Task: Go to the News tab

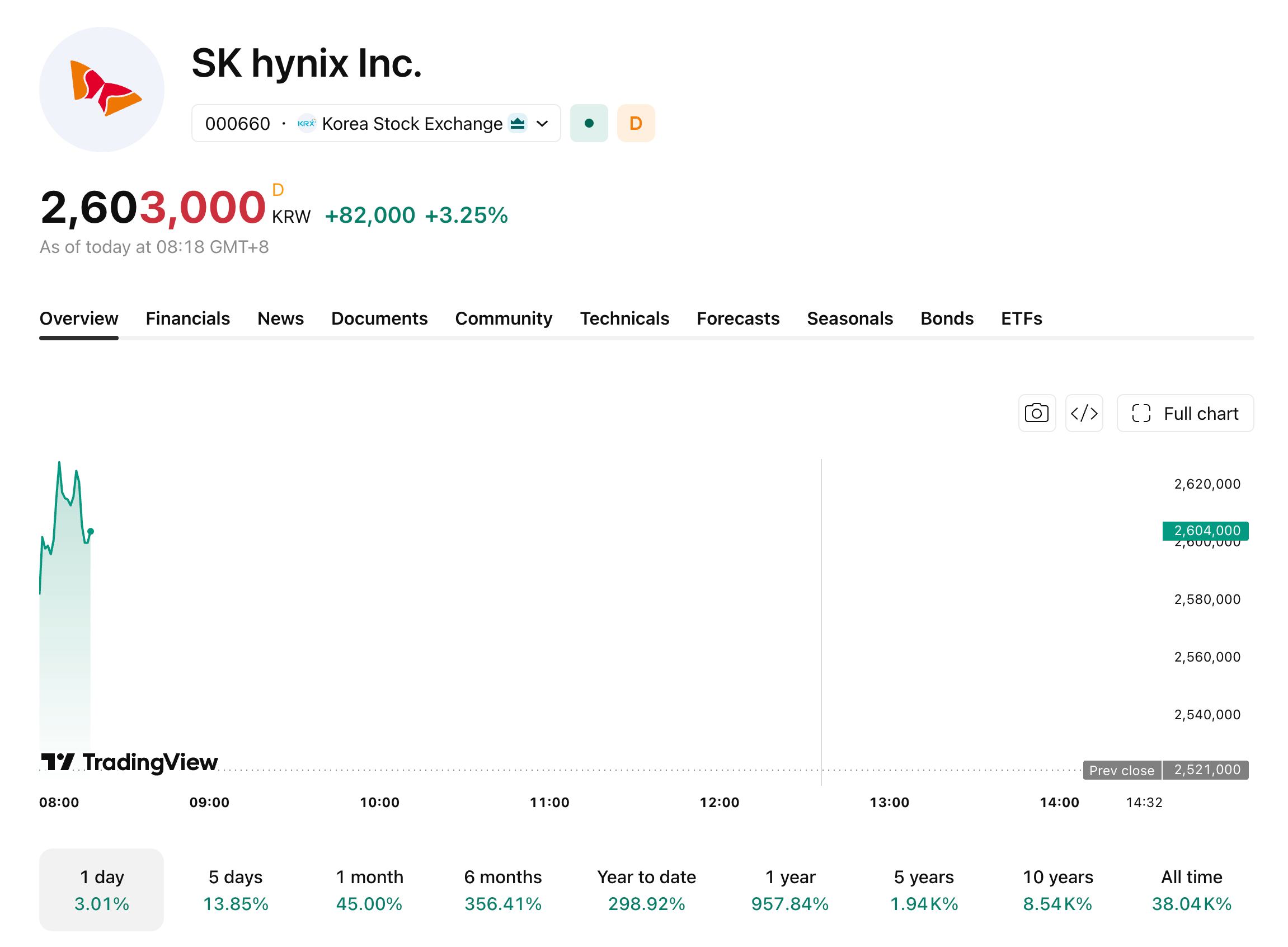Action: click(280, 318)
